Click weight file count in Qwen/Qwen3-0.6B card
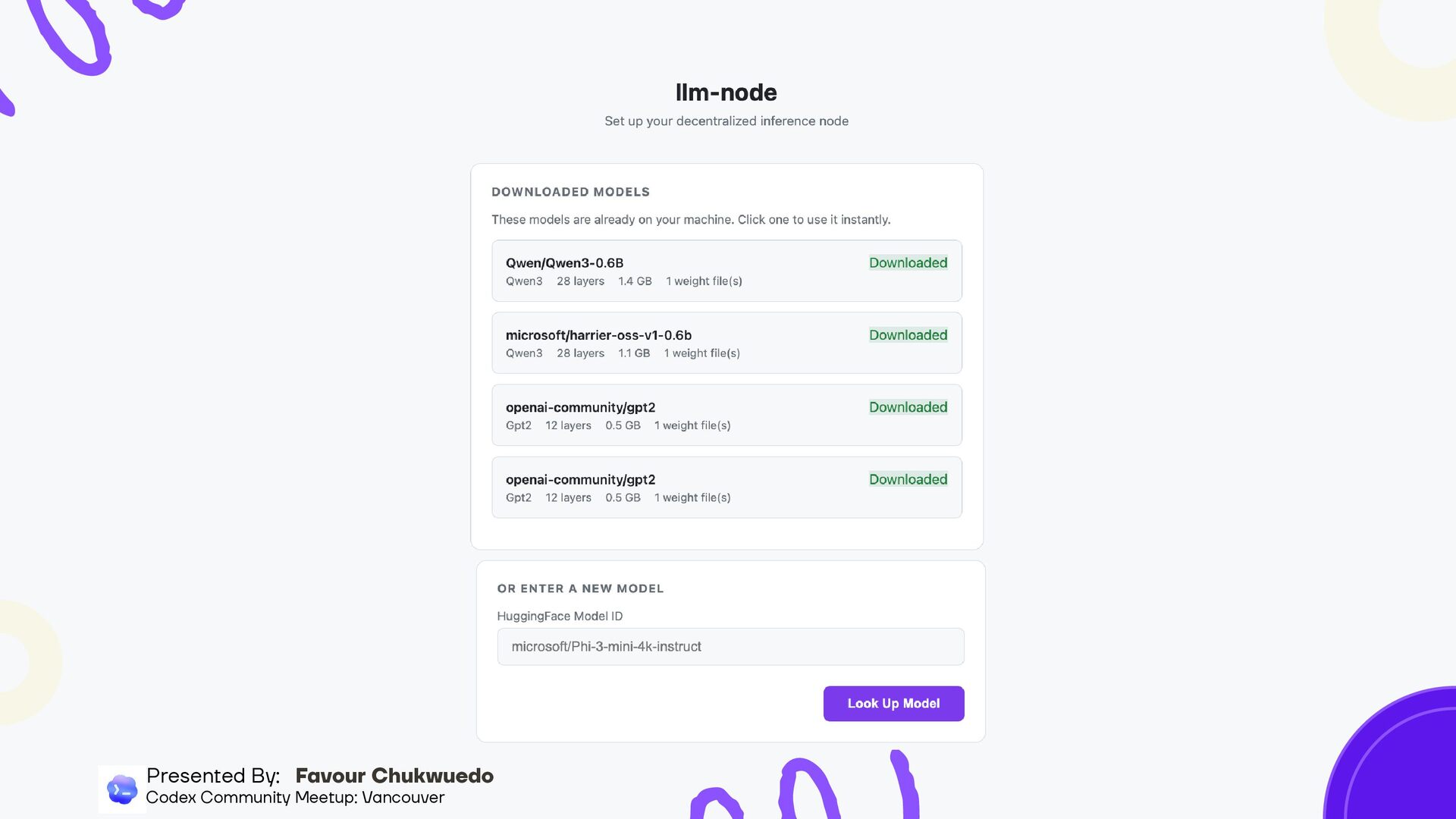This screenshot has width=1456, height=819. click(x=704, y=281)
